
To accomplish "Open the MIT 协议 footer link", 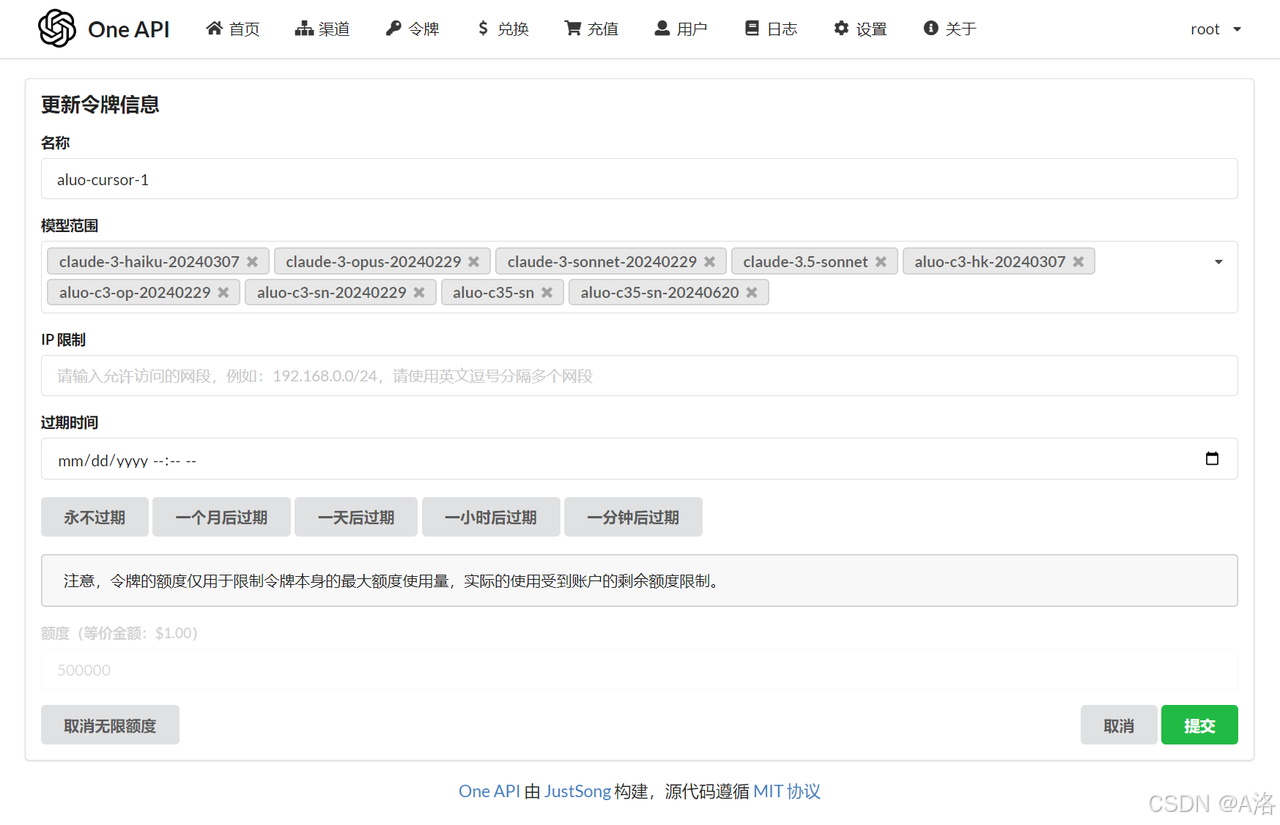I will [x=787, y=791].
